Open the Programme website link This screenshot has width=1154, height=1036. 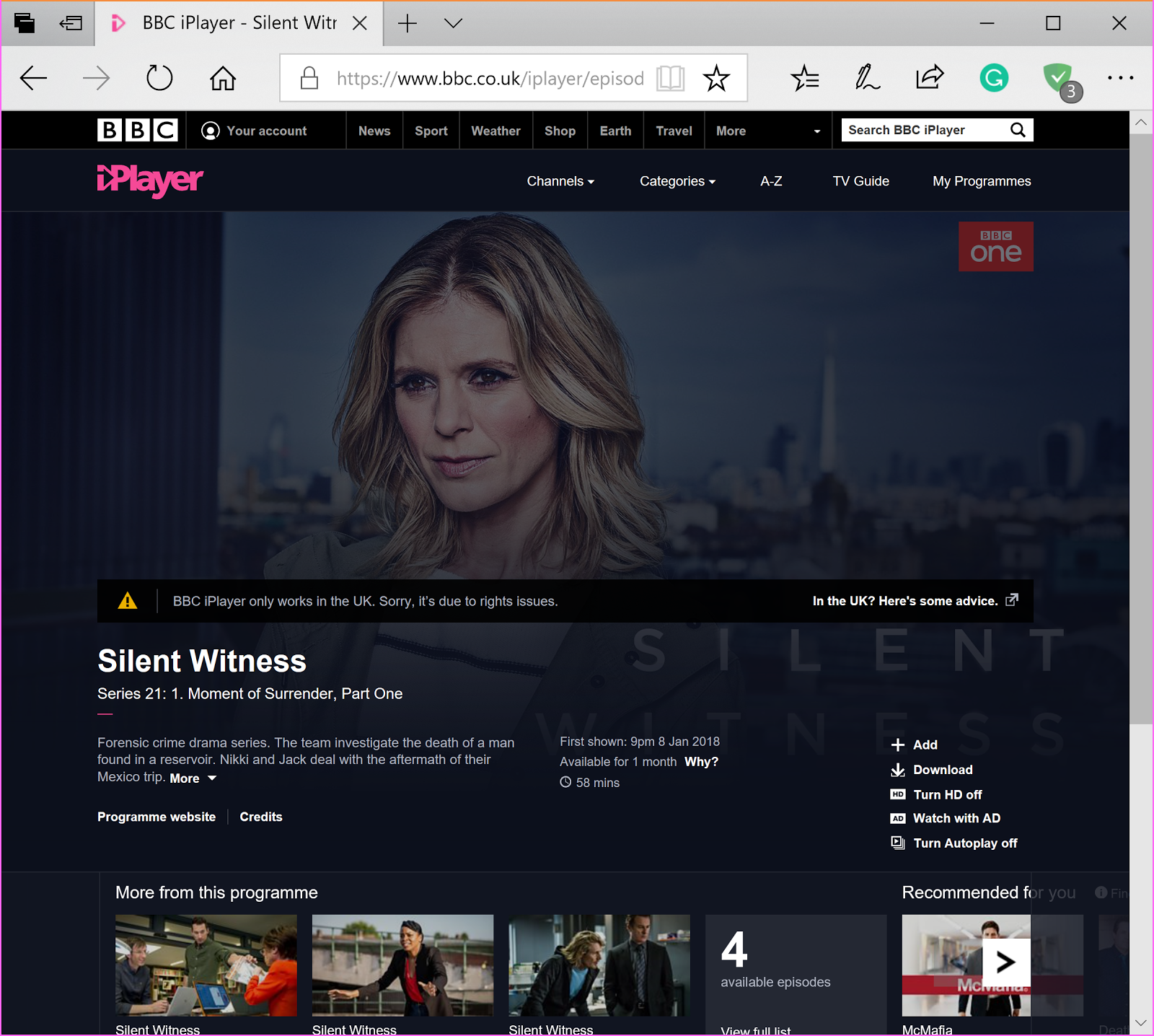click(157, 817)
